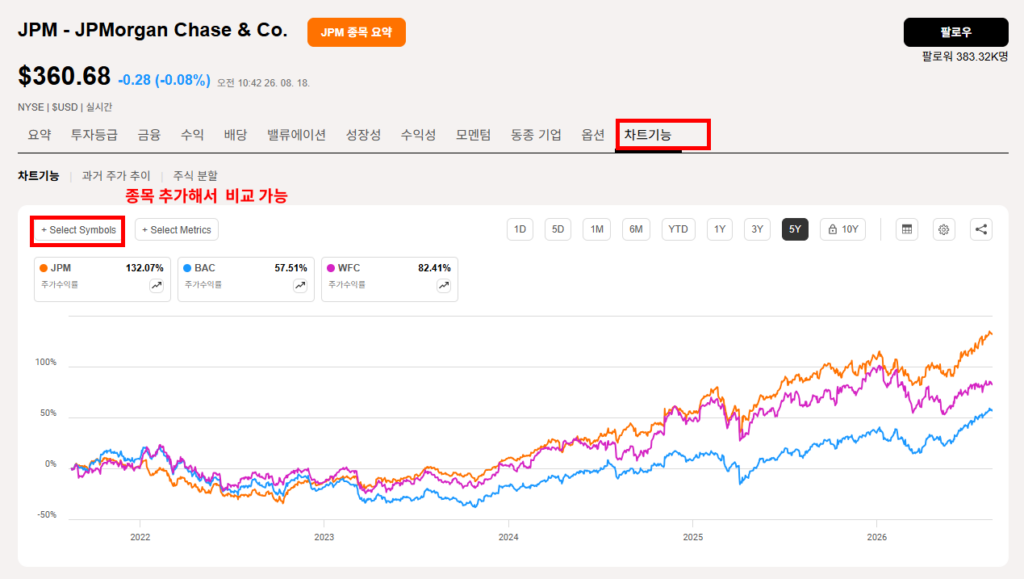Image resolution: width=1024 pixels, height=579 pixels.
Task: Click BAC blue color dot
Action: pos(187,268)
